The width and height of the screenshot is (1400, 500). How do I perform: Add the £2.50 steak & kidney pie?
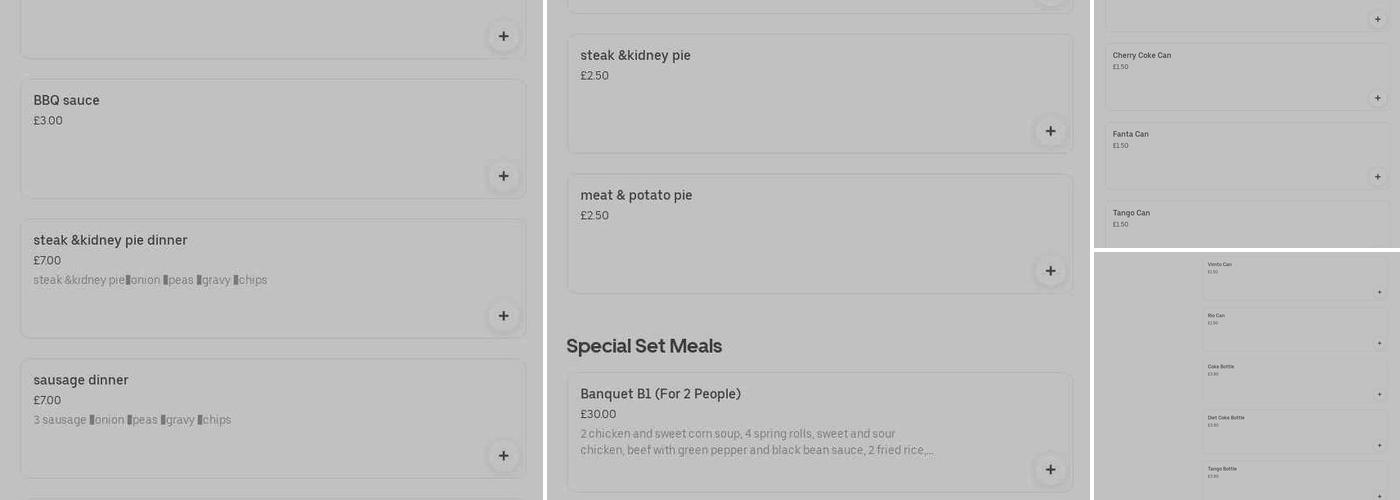point(1050,131)
